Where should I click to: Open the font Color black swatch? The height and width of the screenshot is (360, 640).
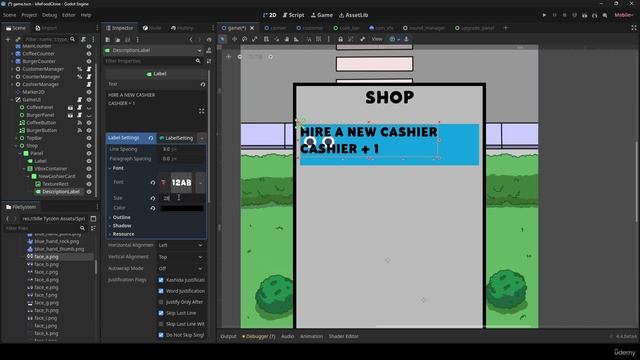(x=182, y=208)
